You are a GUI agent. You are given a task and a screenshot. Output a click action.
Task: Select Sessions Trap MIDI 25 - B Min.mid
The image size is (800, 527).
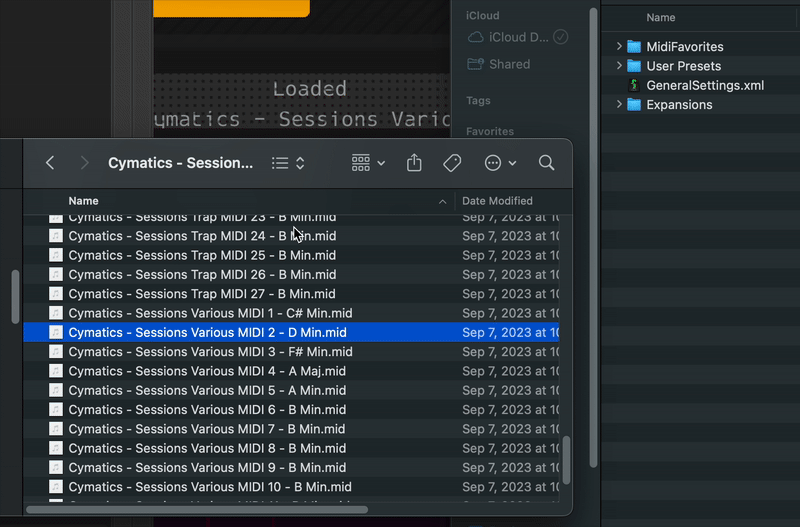point(291,255)
